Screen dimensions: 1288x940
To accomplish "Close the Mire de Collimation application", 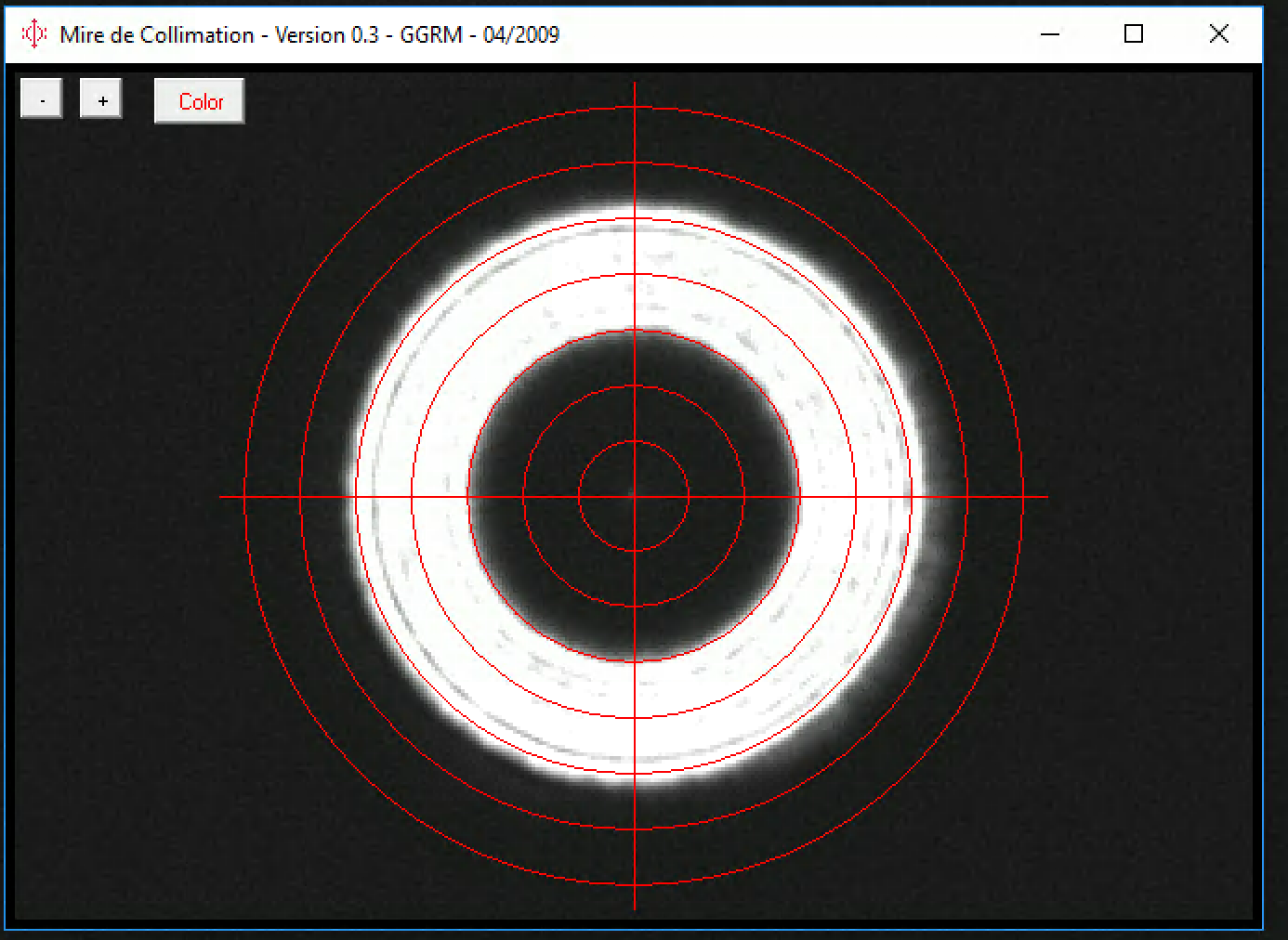I will [x=1218, y=34].
